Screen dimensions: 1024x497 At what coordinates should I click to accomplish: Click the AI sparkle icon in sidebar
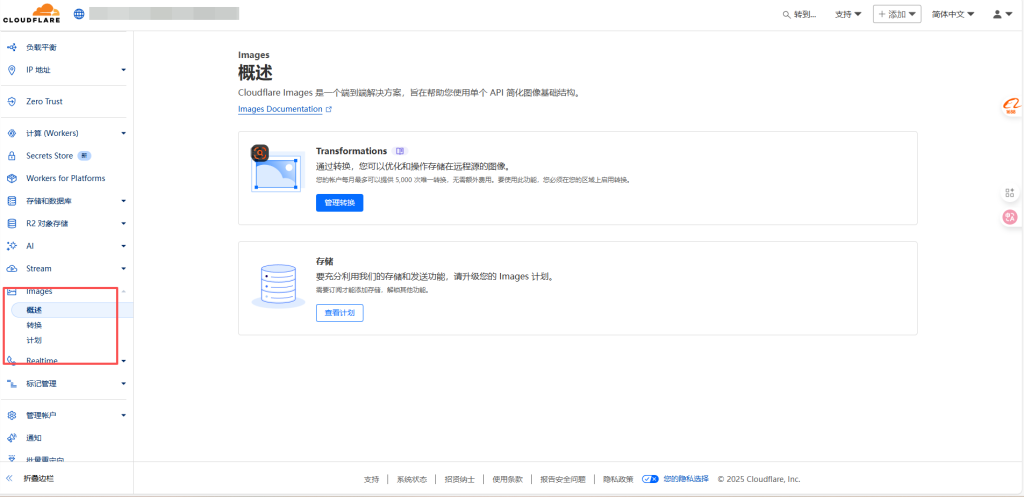[x=11, y=246]
